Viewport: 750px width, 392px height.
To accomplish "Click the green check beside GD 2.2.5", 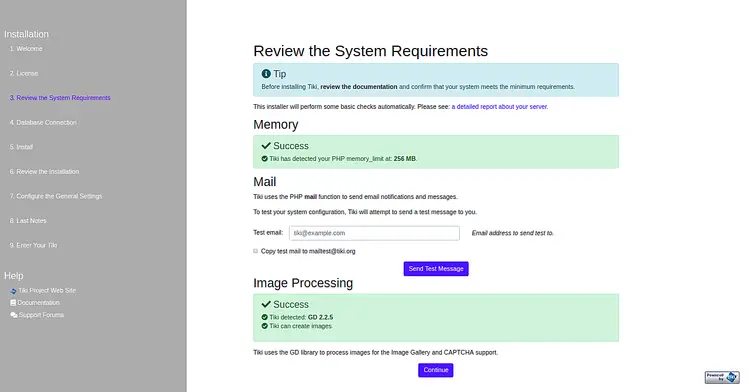I will (x=265, y=317).
